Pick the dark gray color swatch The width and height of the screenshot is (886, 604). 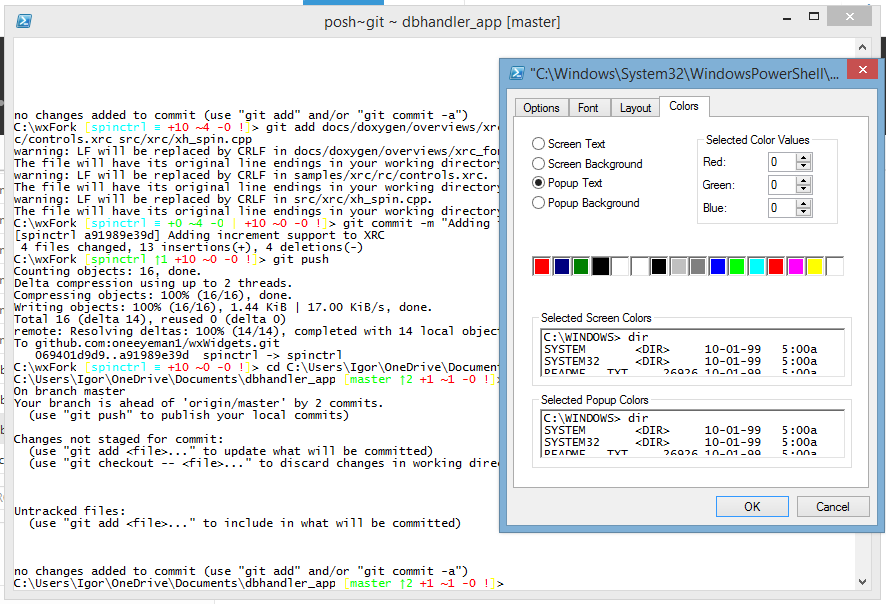click(698, 266)
